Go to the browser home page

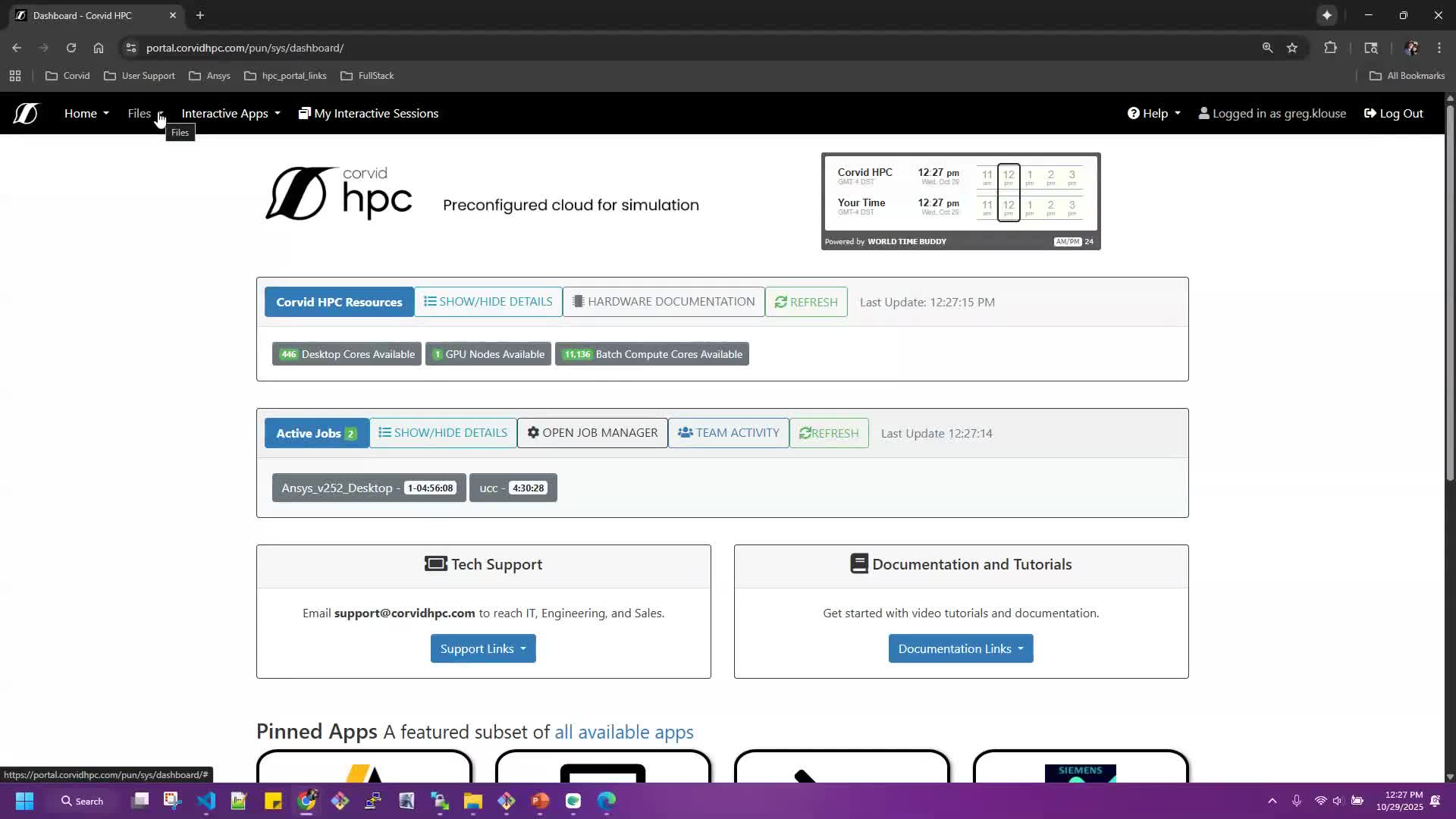[99, 48]
